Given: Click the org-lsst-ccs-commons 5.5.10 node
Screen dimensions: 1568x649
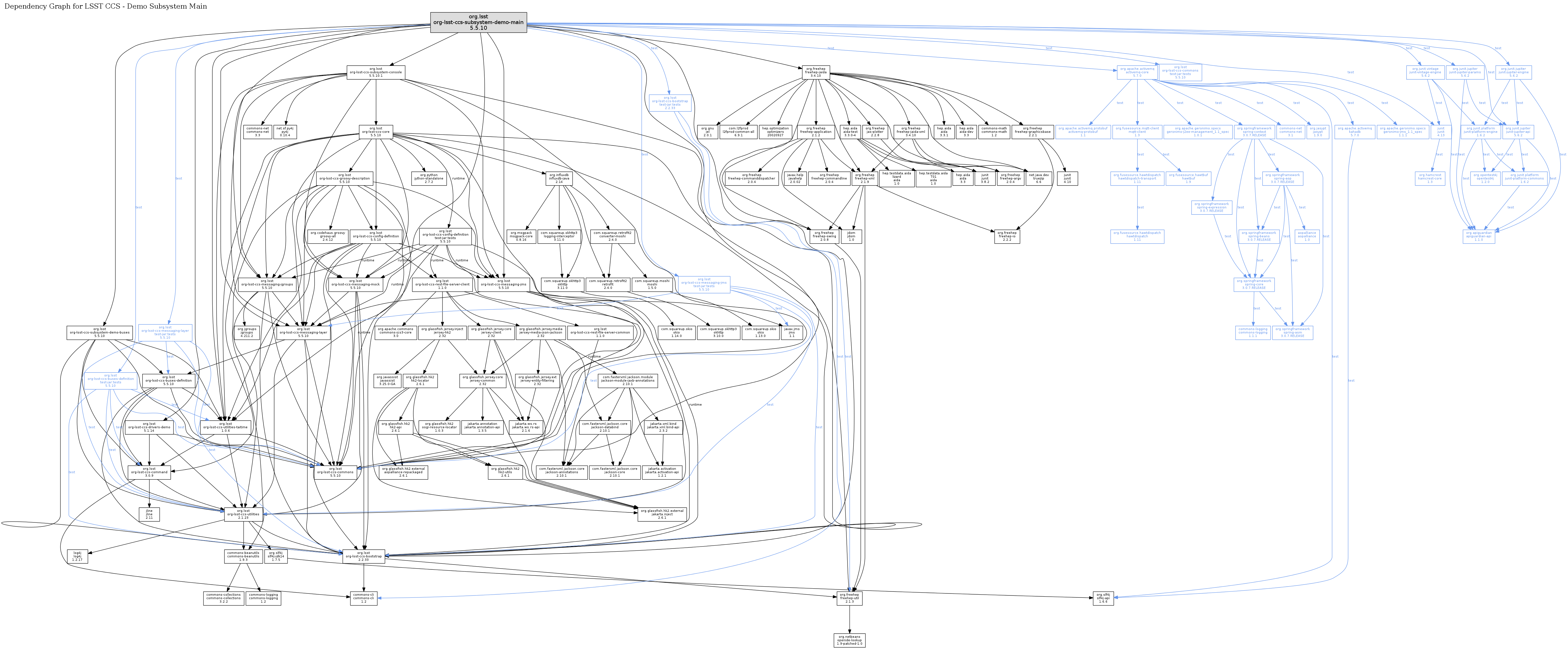Looking at the screenshot, I should pos(335,472).
